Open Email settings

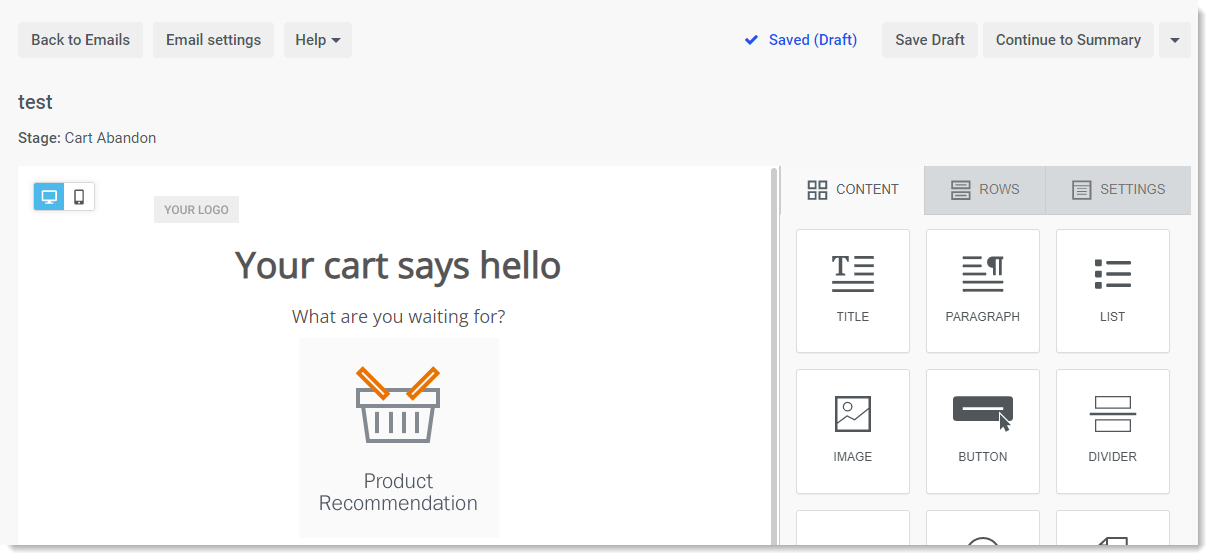(213, 40)
